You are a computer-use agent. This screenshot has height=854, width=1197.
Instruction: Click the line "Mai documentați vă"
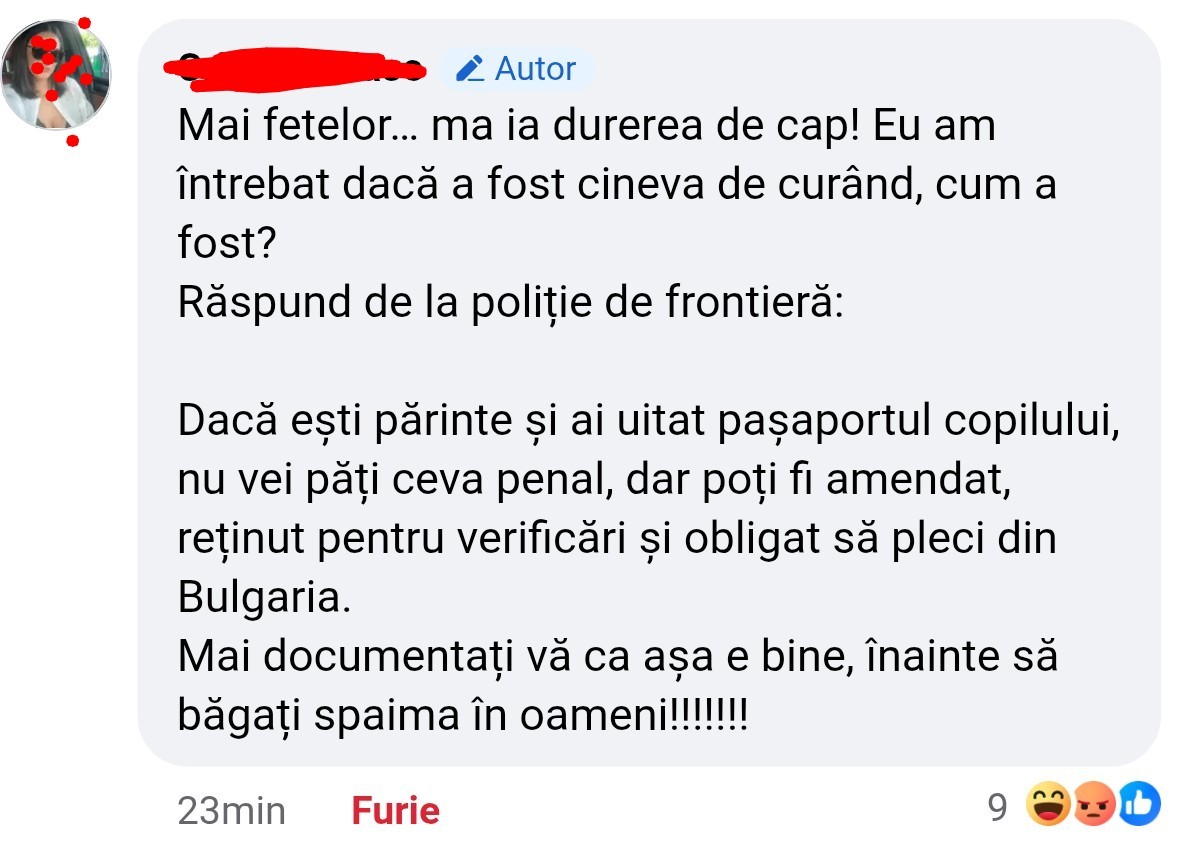pos(617,657)
